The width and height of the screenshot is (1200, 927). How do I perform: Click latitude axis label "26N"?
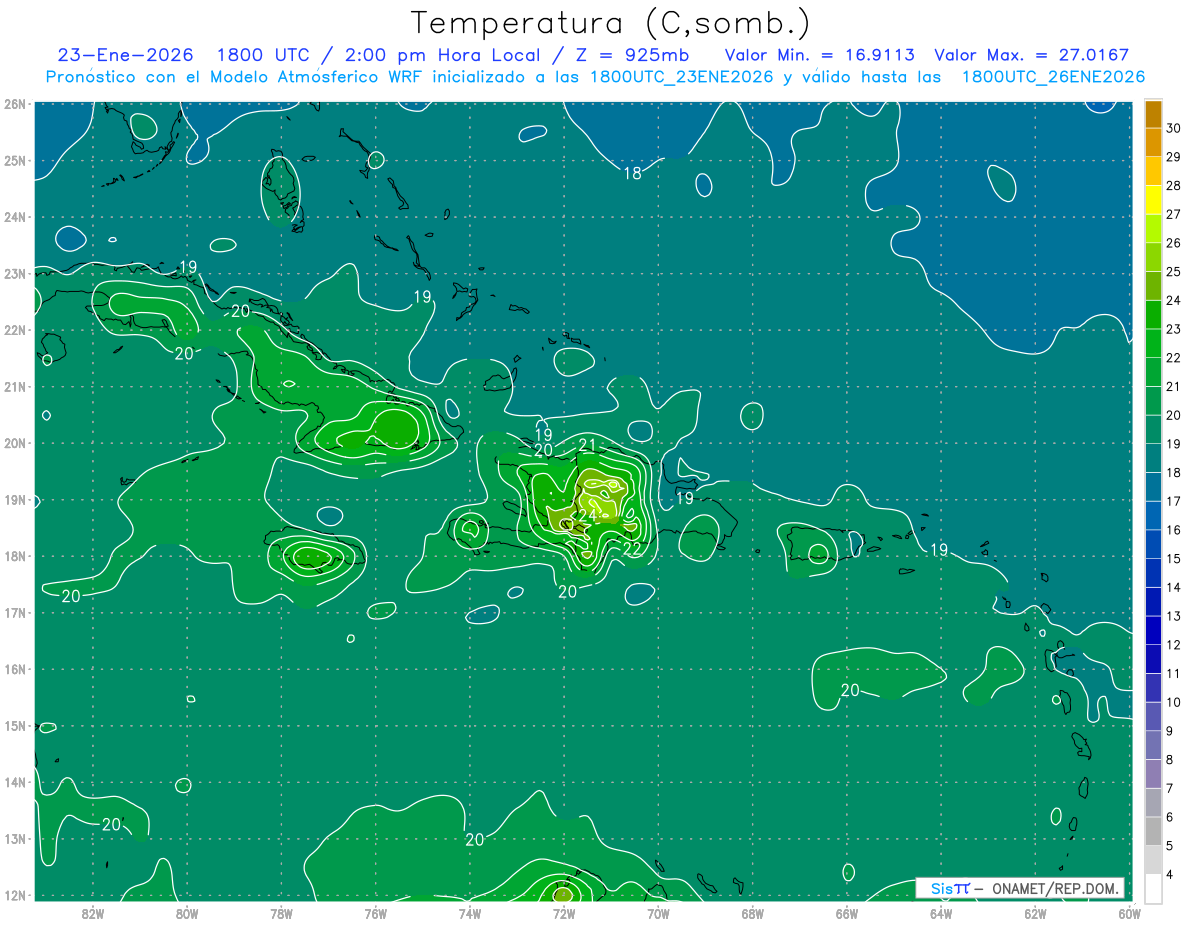[x=14, y=104]
